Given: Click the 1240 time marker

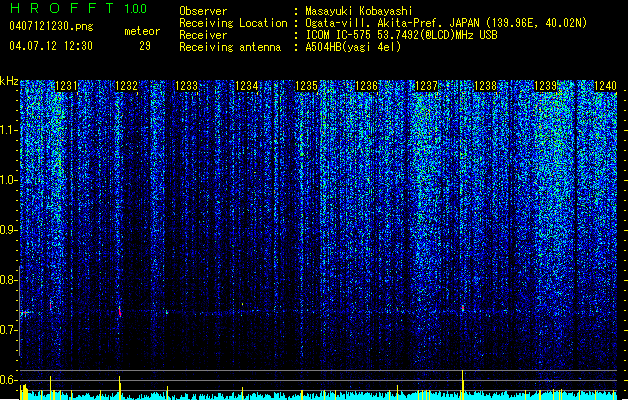Looking at the screenshot, I should pos(605,86).
